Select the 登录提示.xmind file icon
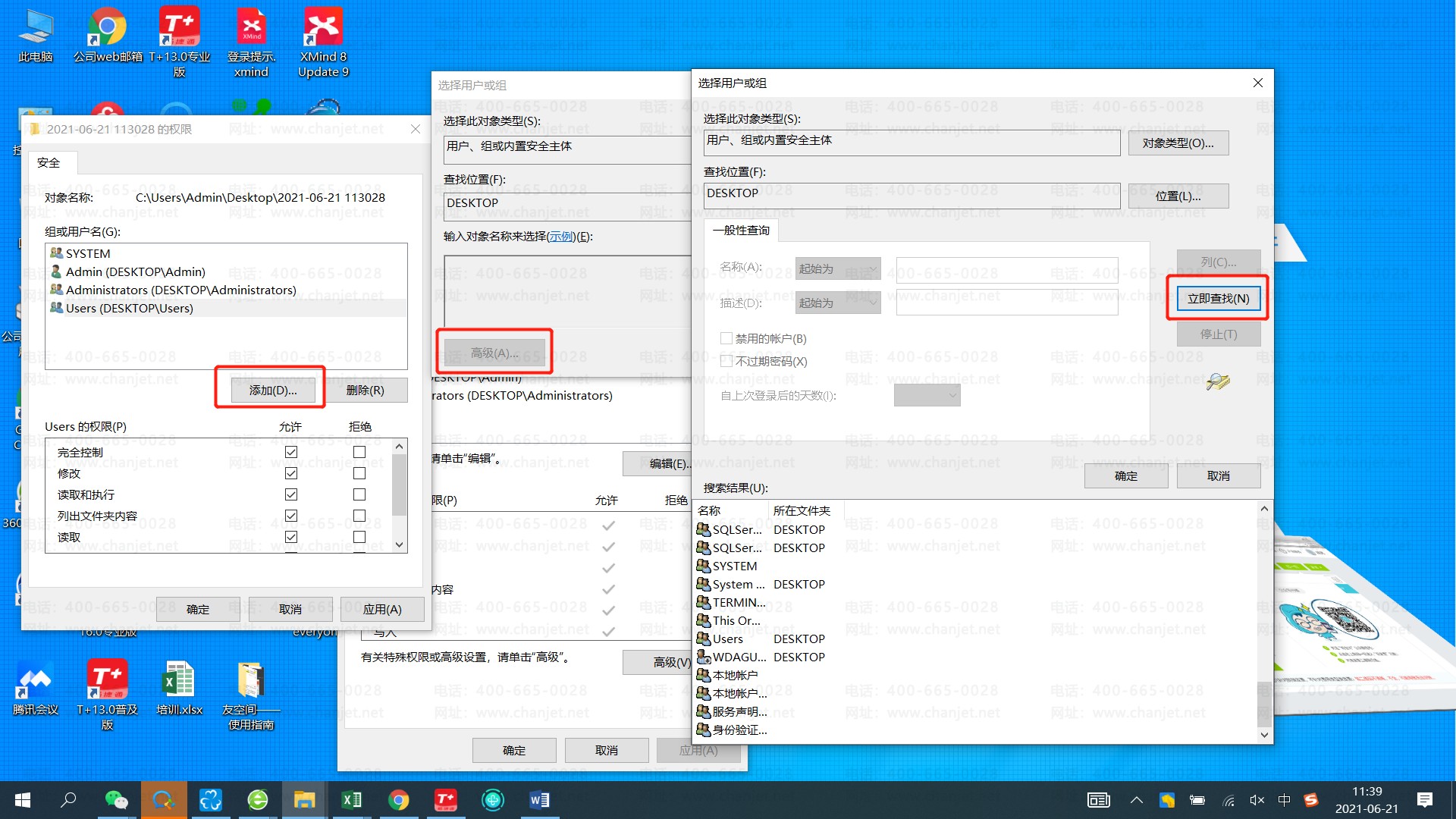The height and width of the screenshot is (819, 1456). (251, 42)
